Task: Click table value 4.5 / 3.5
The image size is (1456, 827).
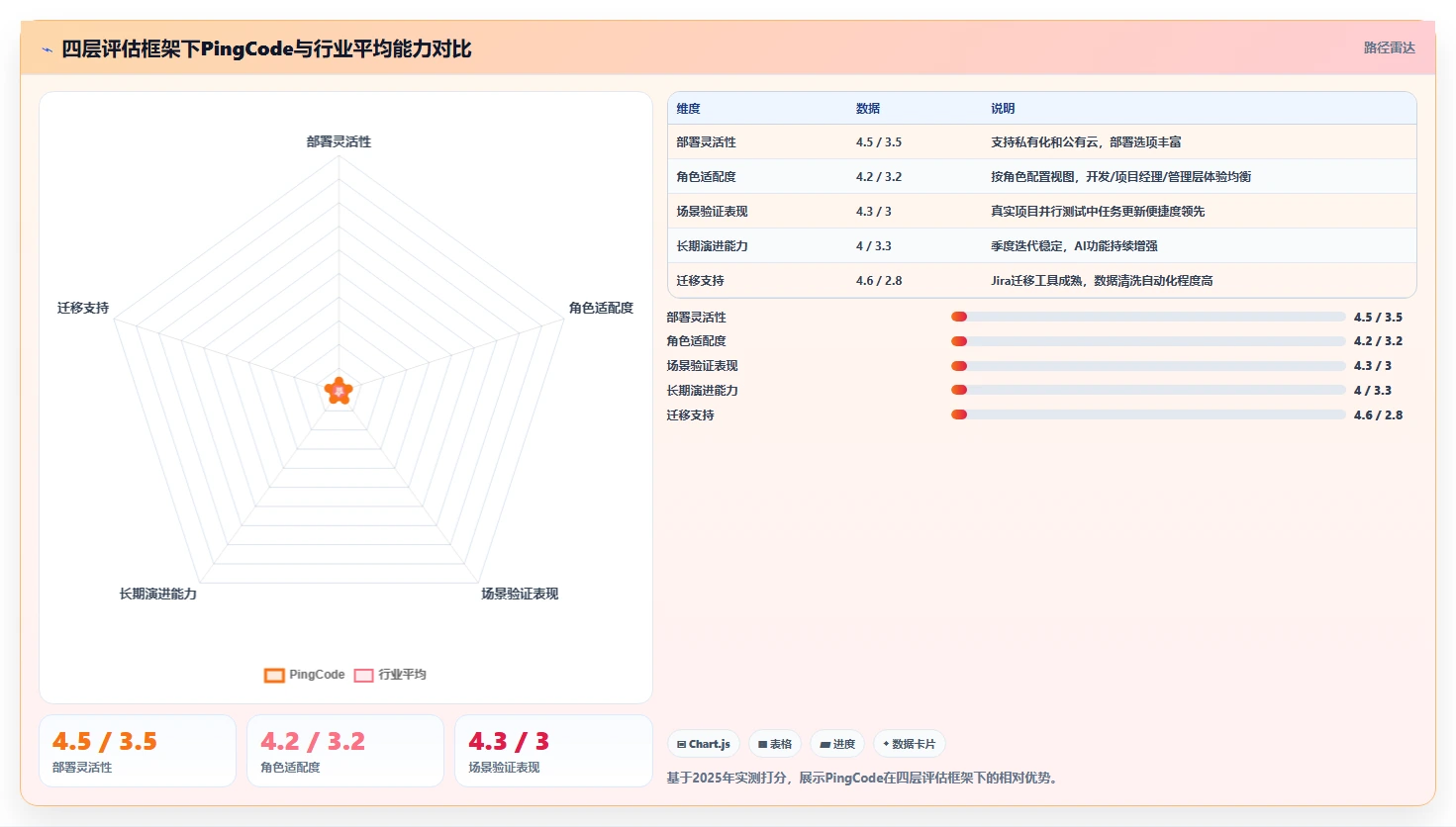Action: 879,142
